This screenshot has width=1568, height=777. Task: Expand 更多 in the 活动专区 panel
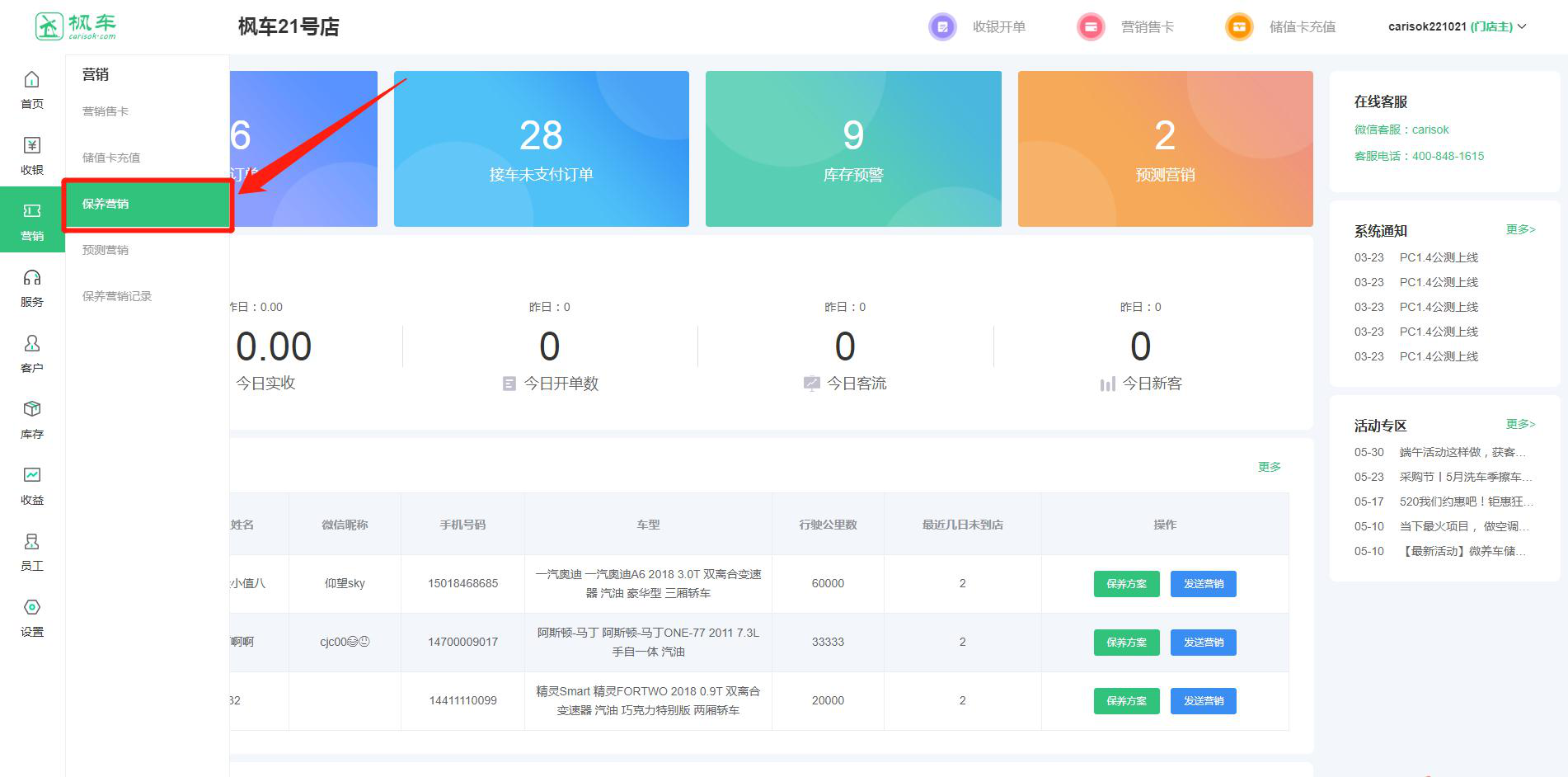[x=1519, y=424]
